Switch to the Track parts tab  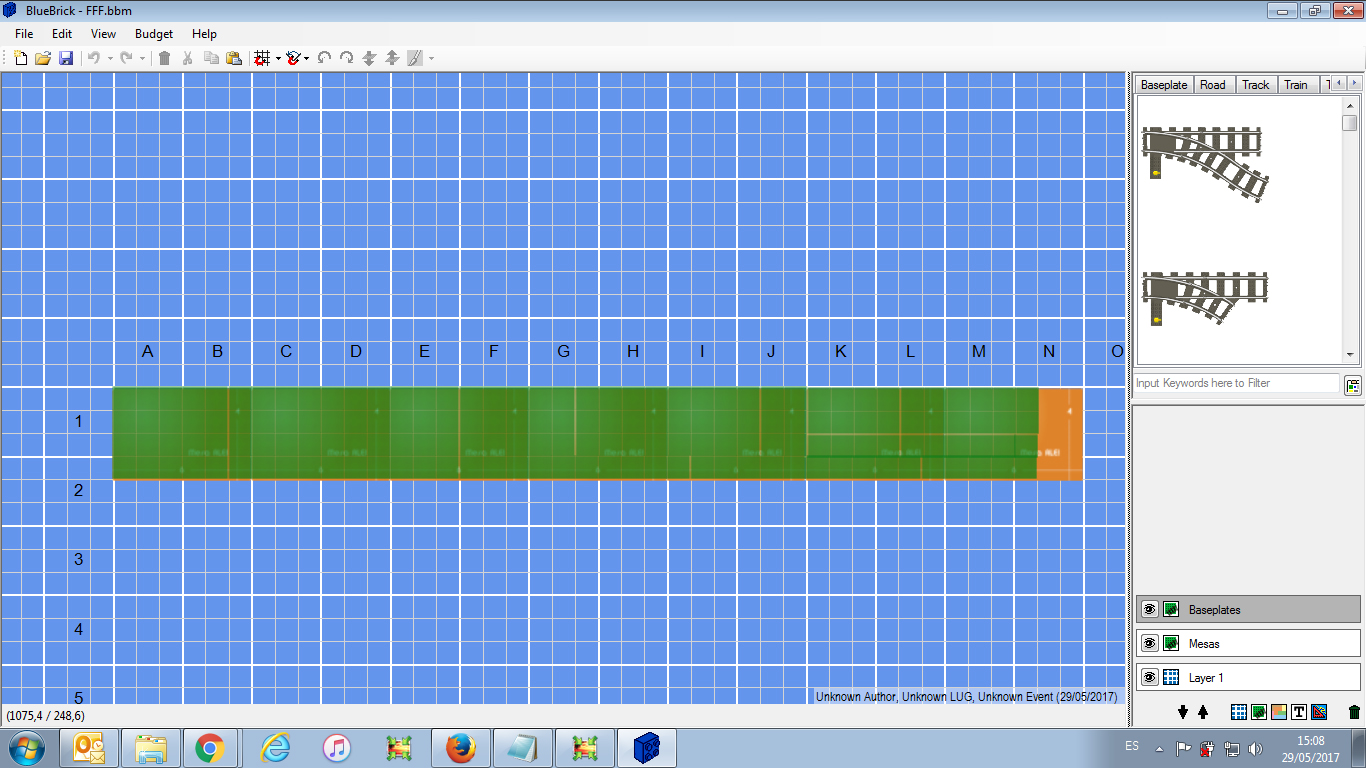click(x=1255, y=85)
